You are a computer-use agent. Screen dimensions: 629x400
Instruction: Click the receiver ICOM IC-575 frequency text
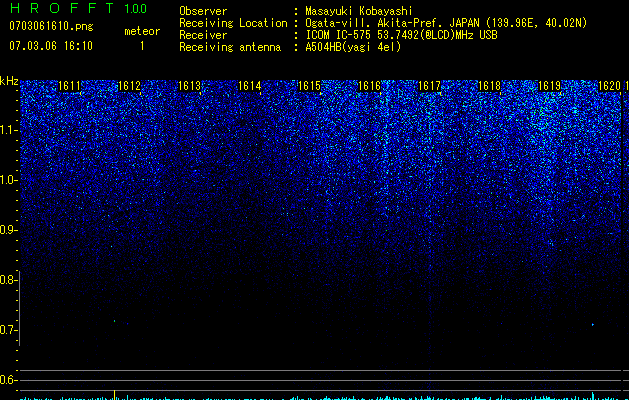click(x=401, y=35)
